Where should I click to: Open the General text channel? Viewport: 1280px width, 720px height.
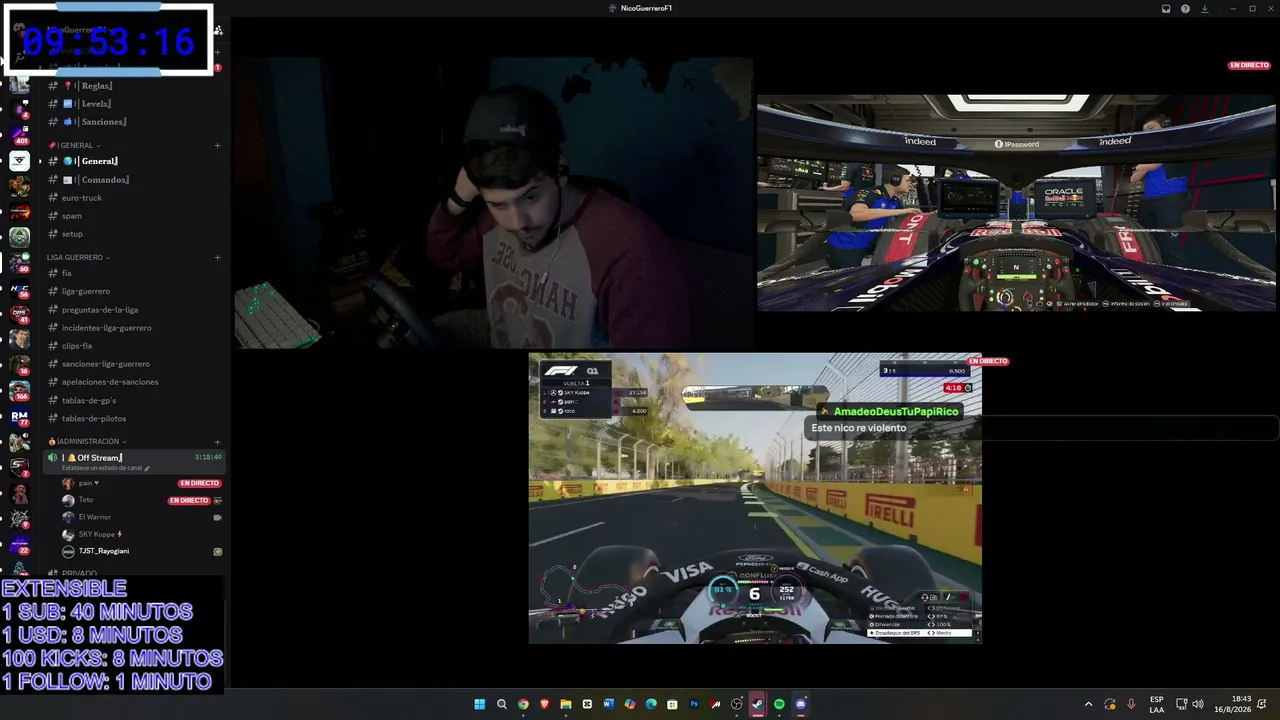tap(134, 161)
